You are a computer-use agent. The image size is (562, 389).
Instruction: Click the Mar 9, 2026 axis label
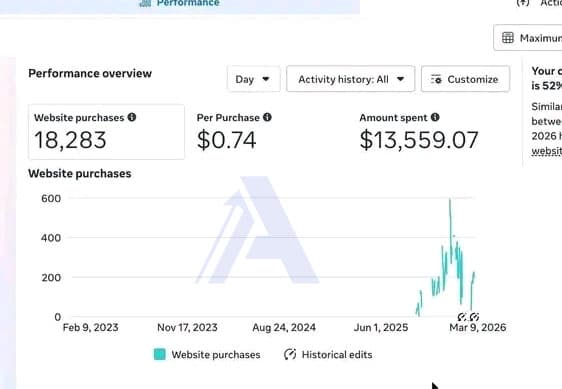click(478, 327)
